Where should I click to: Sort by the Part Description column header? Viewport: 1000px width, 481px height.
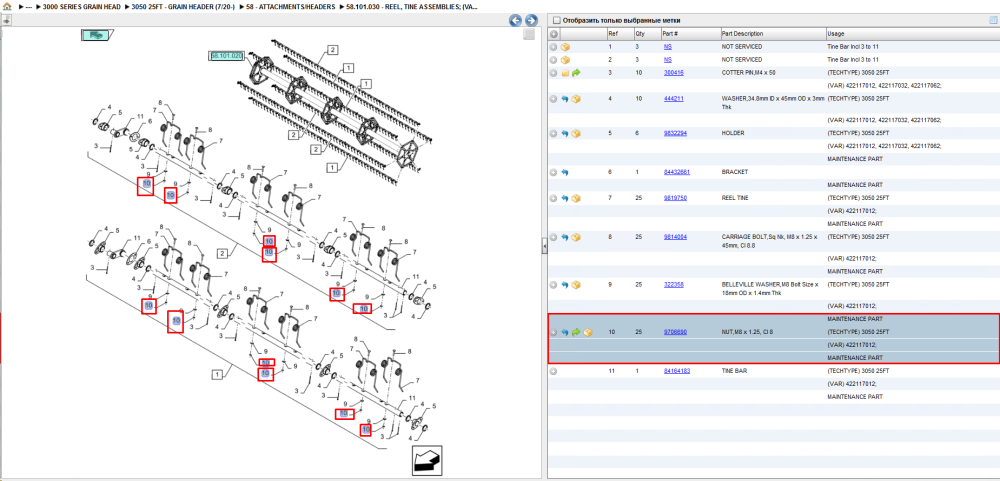pos(772,34)
